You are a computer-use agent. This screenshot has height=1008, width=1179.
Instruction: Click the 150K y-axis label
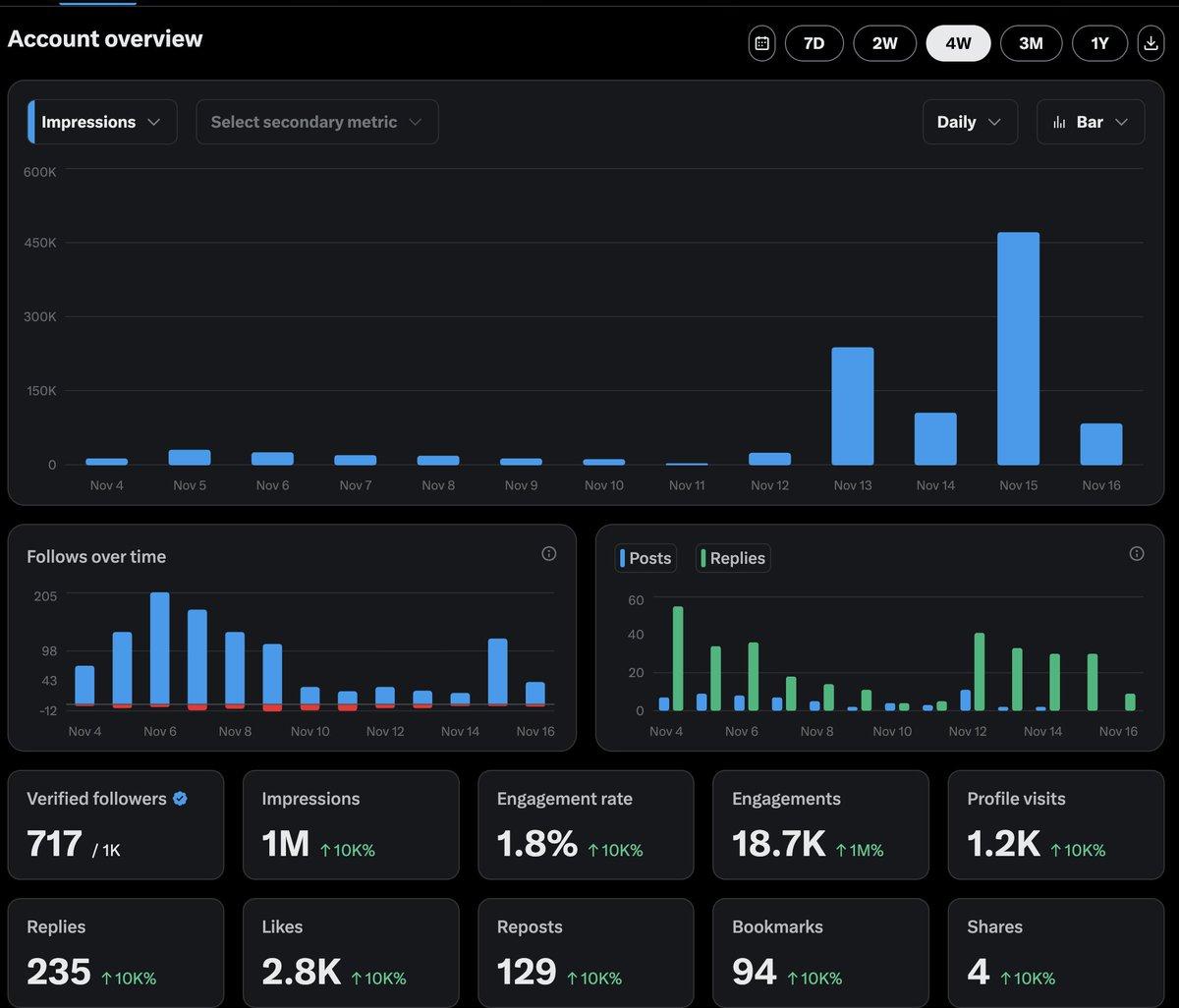click(40, 391)
